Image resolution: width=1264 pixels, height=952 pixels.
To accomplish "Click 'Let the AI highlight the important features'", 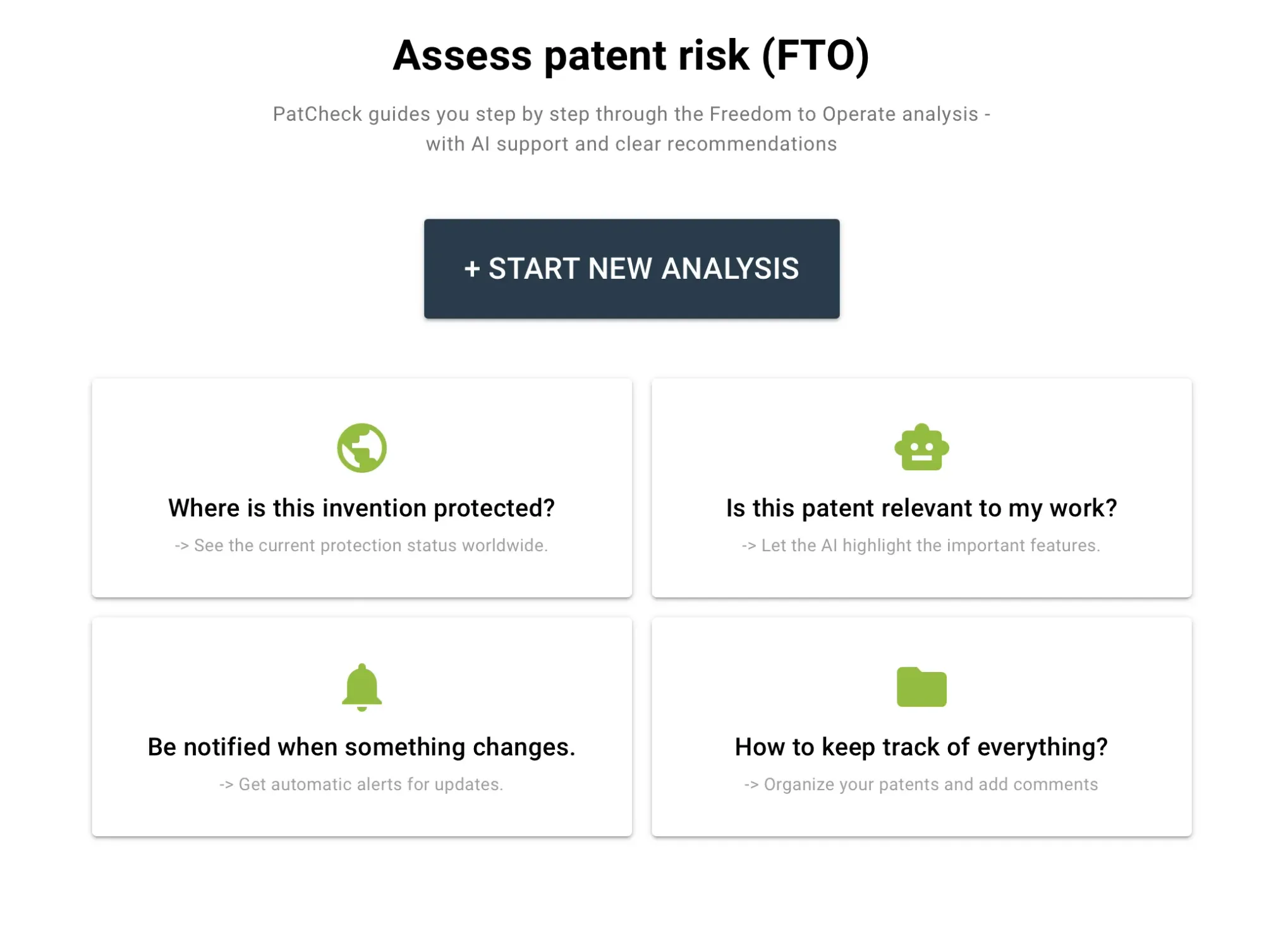I will click(921, 545).
